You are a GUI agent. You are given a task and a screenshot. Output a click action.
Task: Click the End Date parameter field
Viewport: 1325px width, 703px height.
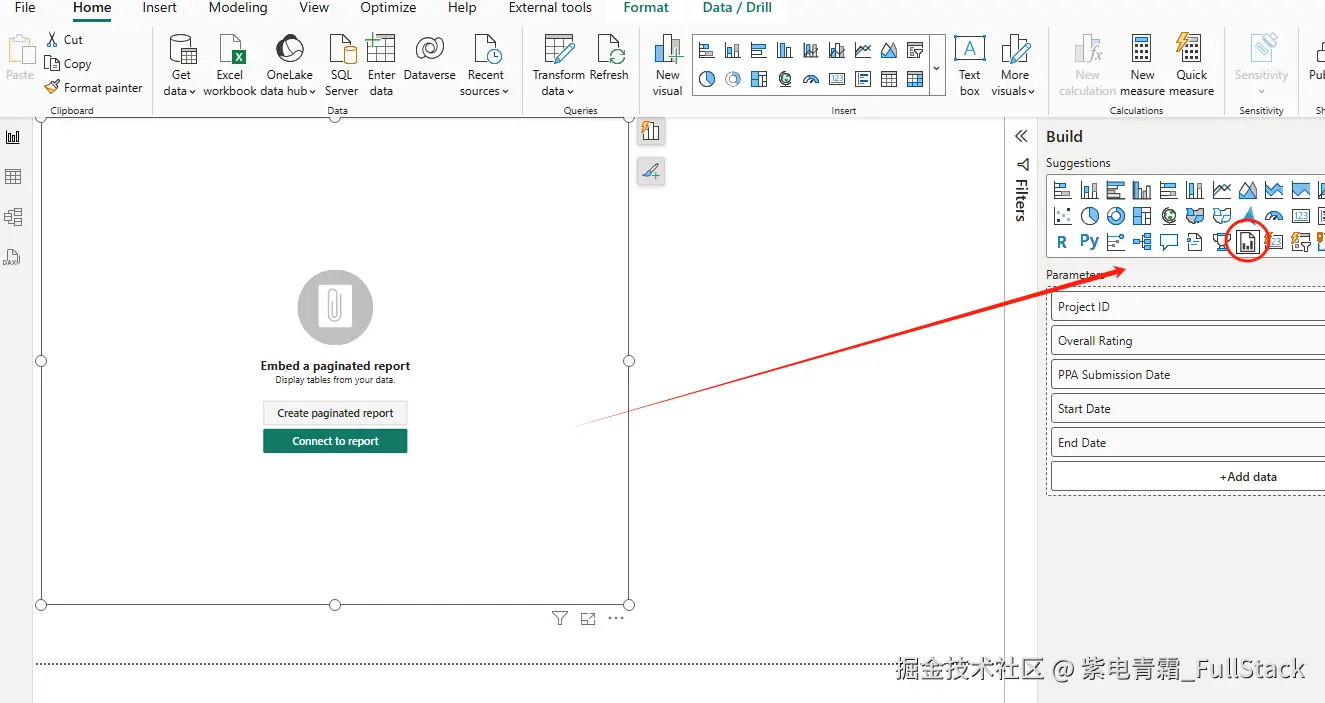[1188, 443]
